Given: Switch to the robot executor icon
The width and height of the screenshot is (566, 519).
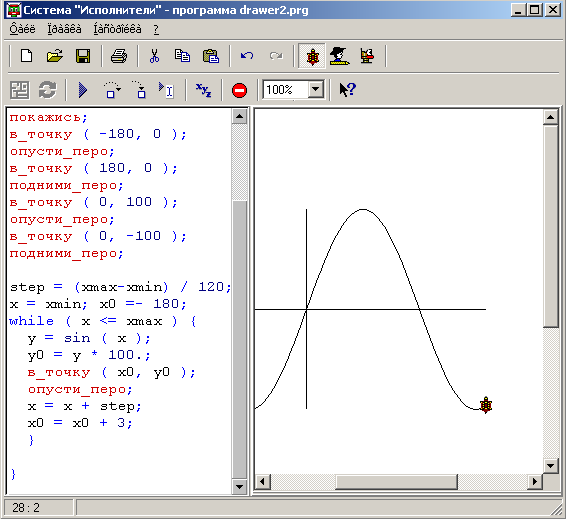Looking at the screenshot, I should click(367, 56).
